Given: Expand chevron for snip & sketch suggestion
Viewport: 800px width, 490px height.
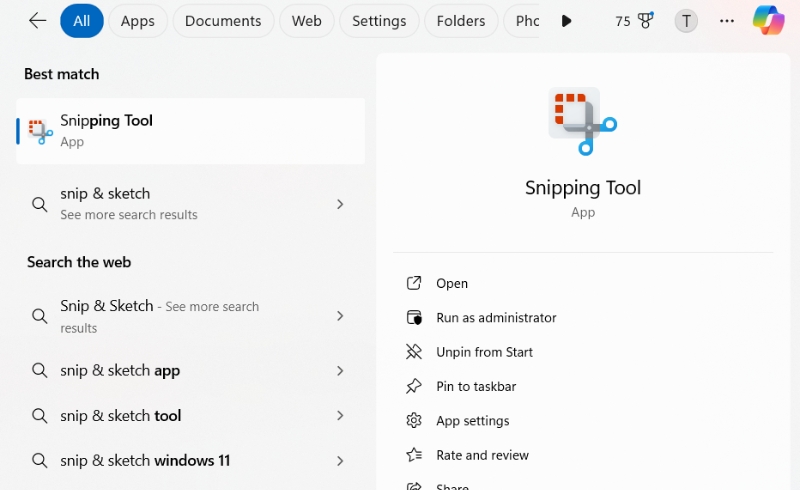Looking at the screenshot, I should click(x=340, y=204).
